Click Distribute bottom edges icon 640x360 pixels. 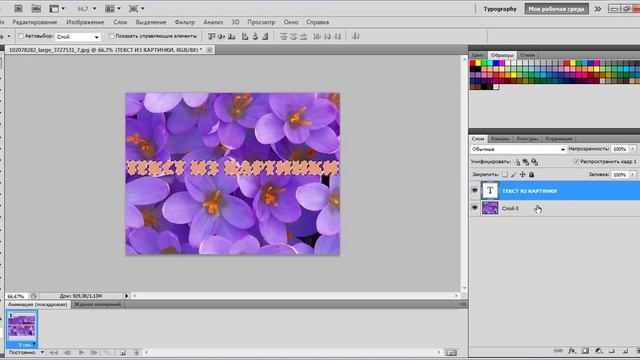click(303, 36)
